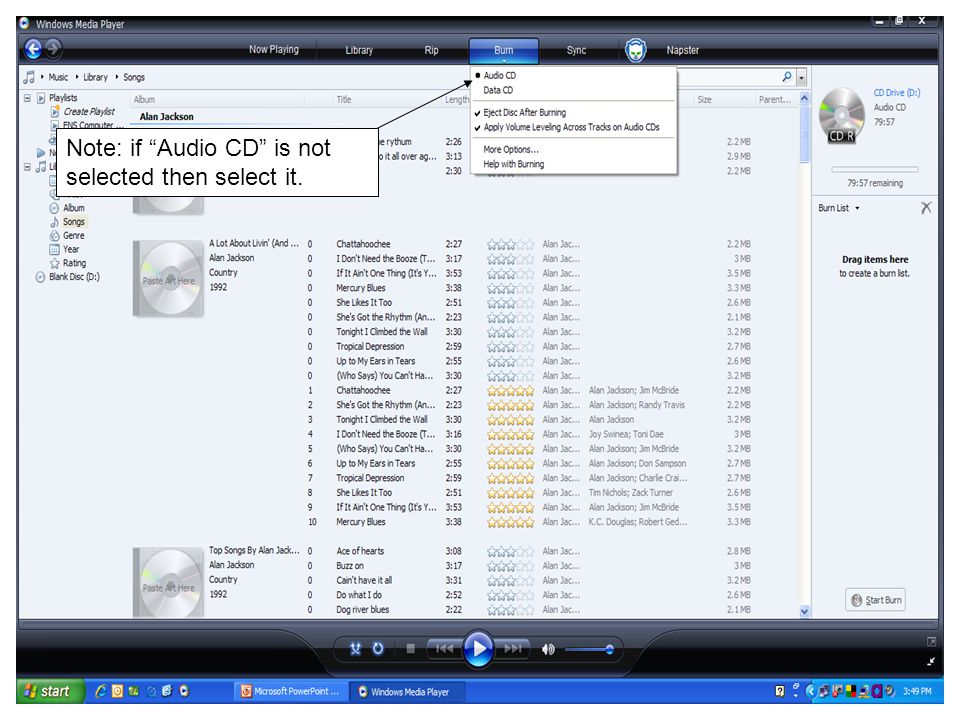Screen dimensions: 960x720
Task: Click scroll down arrow of song list
Action: coord(804,611)
